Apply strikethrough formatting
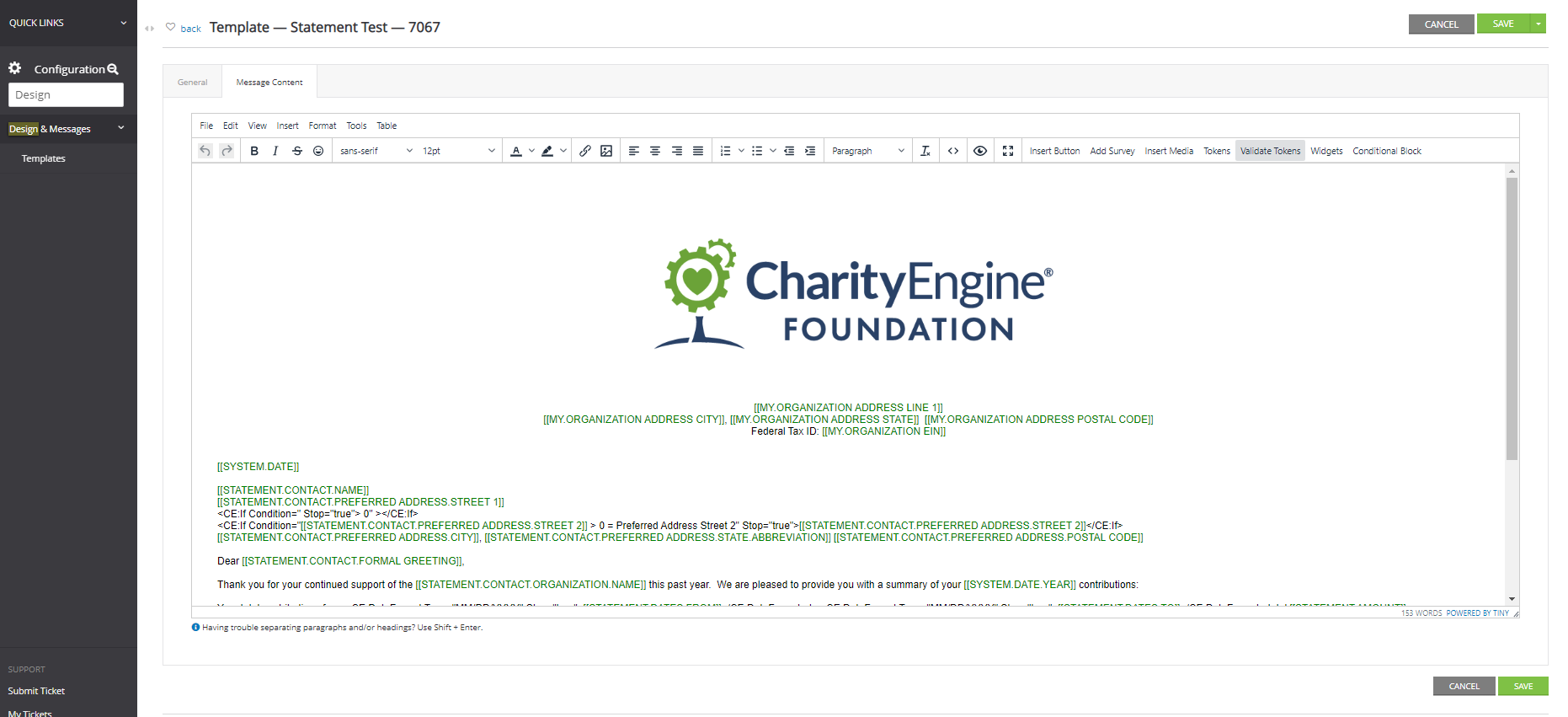 (297, 151)
